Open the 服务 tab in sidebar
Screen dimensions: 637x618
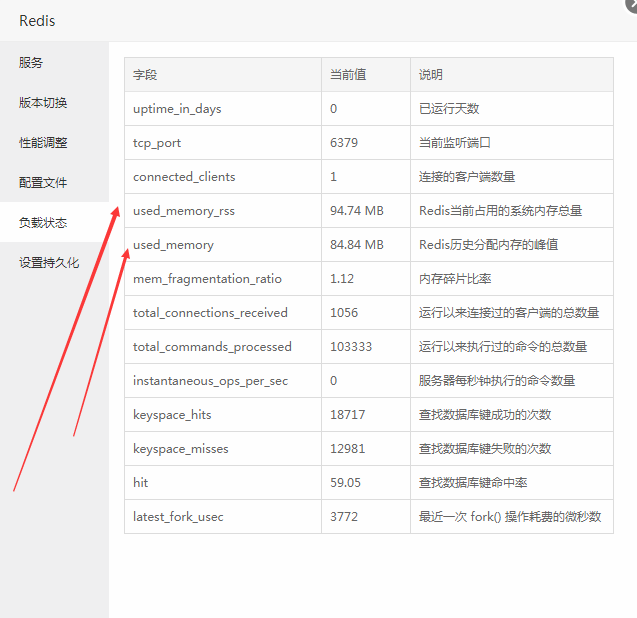click(31, 62)
